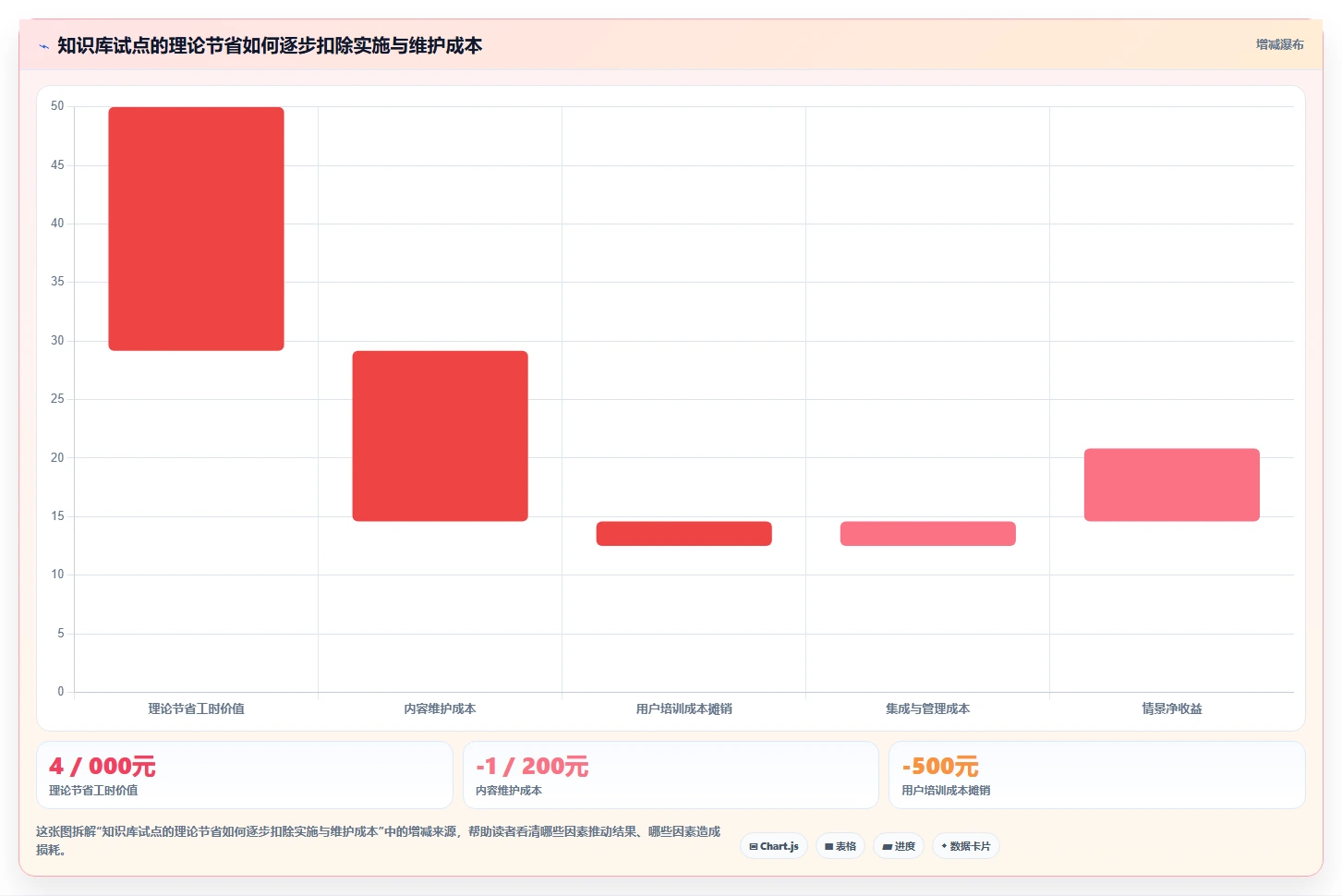
Task: Click the y-axis value 25
Action: point(57,399)
